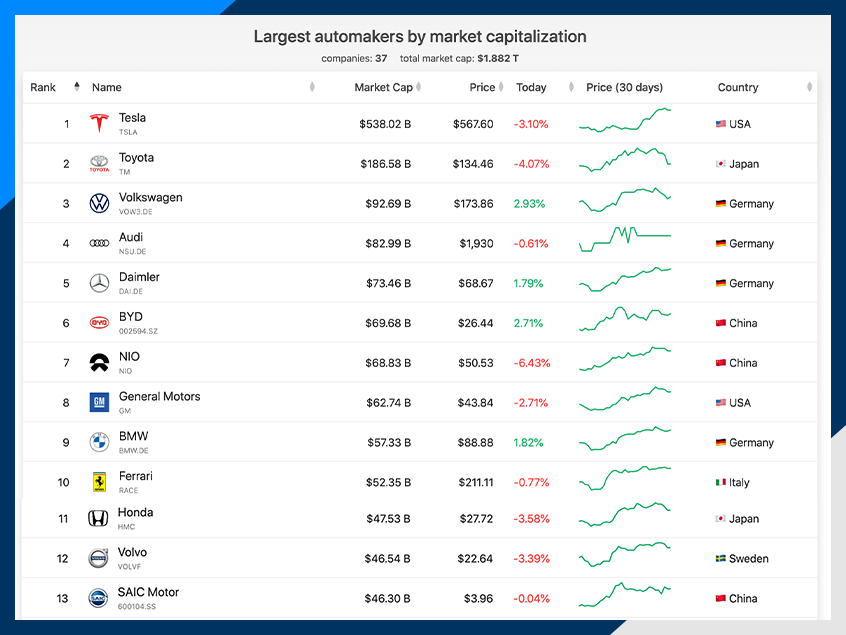This screenshot has height=635, width=846.
Task: Click the China flag in BYD row
Action: [721, 323]
